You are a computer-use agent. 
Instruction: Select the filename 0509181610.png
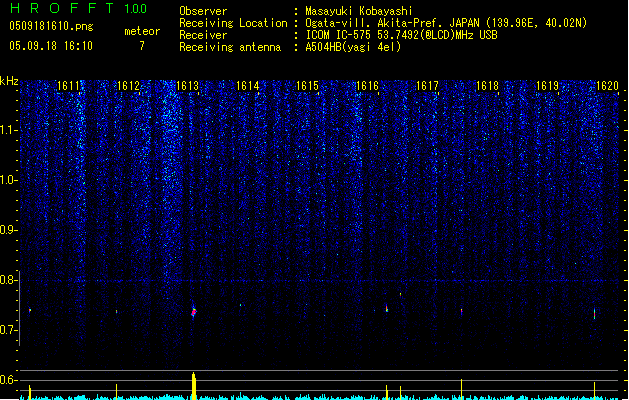[51, 26]
